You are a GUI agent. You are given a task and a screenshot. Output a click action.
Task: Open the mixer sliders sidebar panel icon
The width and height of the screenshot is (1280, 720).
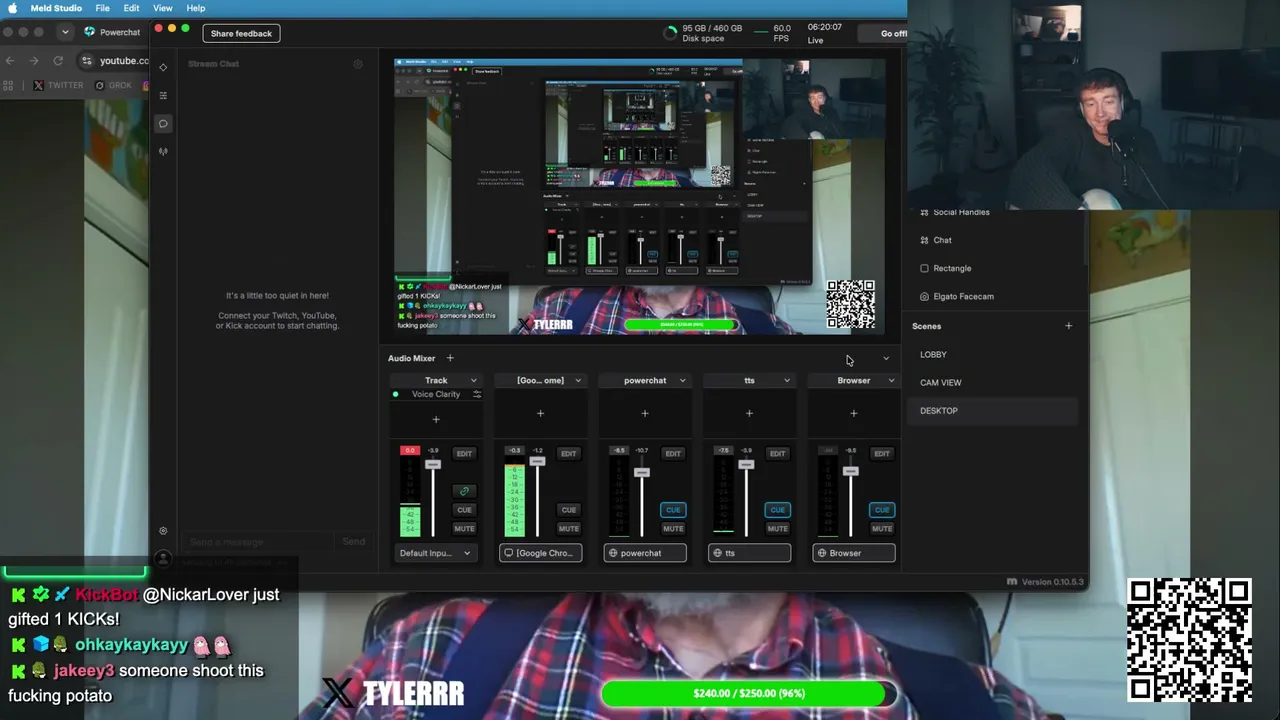[163, 96]
